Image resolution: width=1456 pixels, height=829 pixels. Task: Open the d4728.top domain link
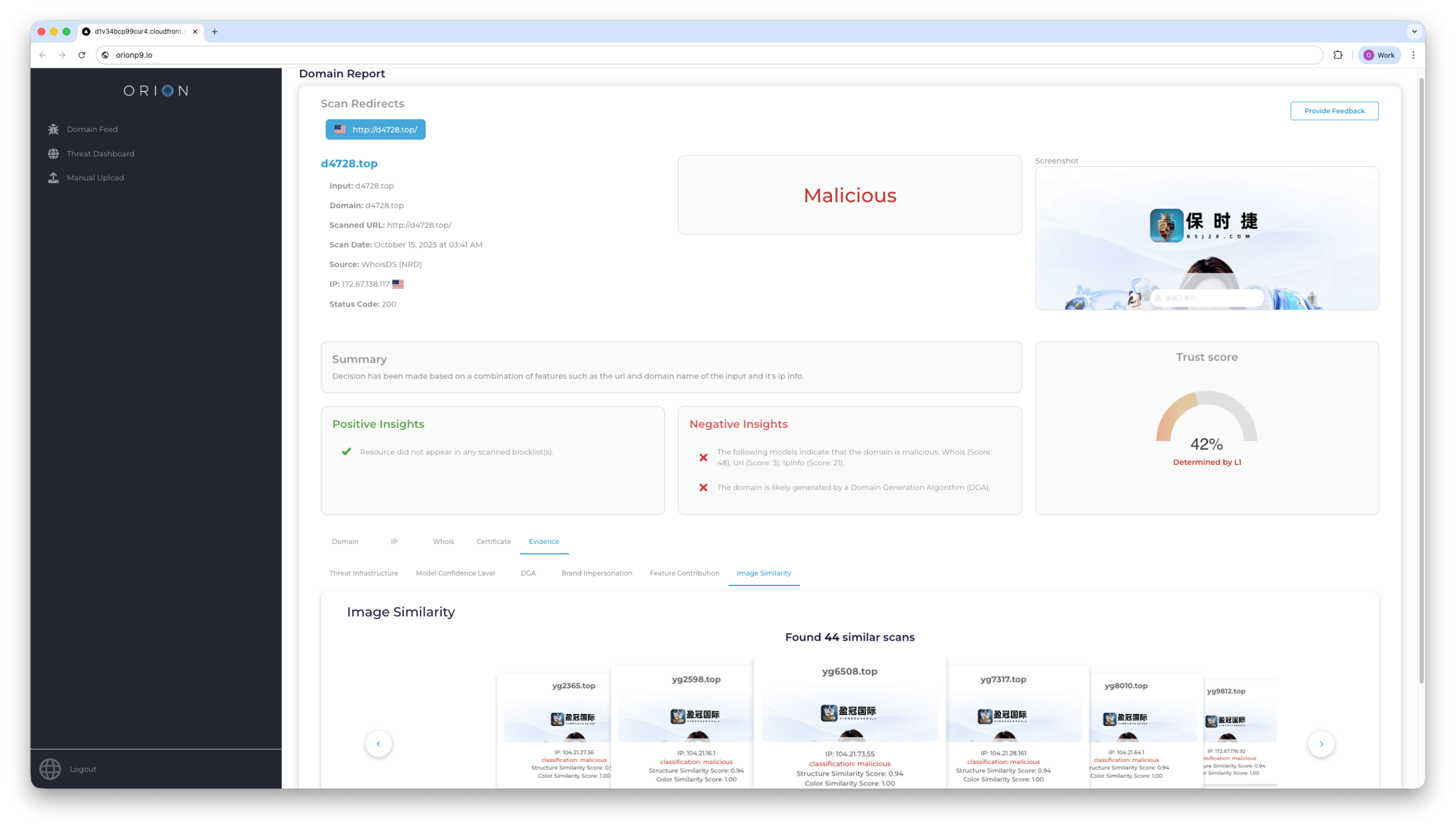349,164
